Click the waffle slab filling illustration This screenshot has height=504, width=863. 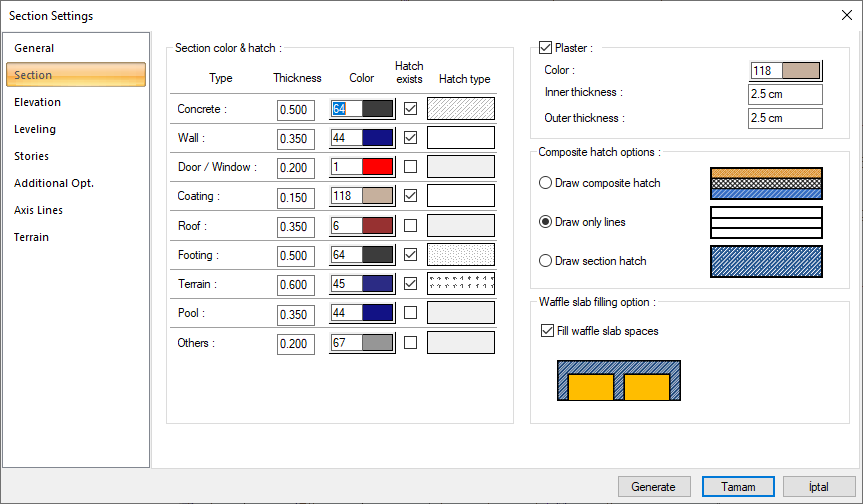point(618,380)
